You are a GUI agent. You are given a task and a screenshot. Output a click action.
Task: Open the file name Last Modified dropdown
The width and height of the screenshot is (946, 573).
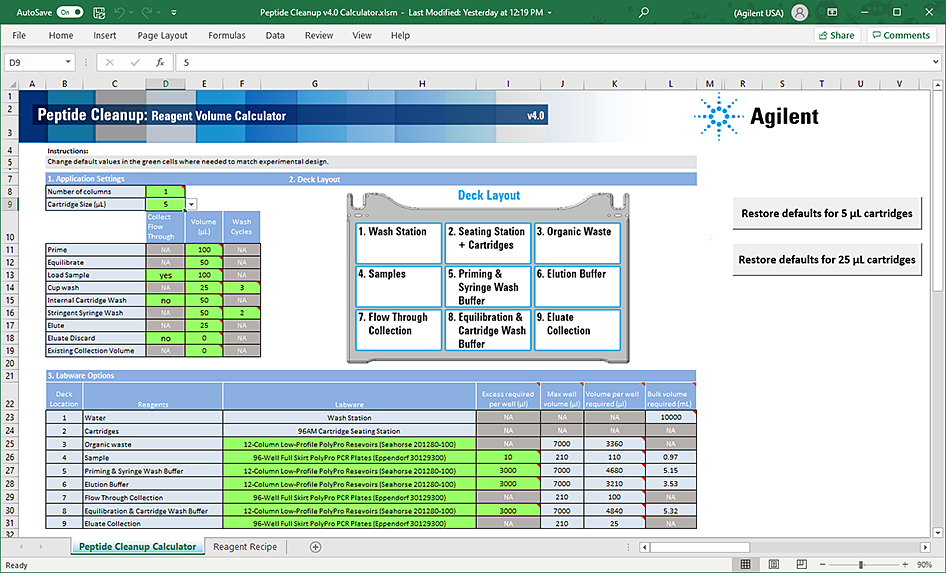550,13
